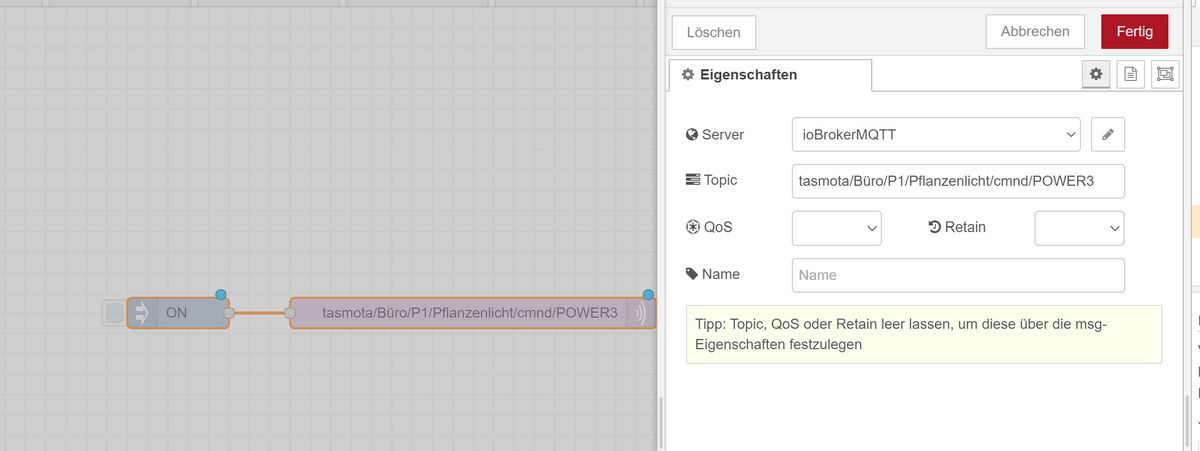The width and height of the screenshot is (1200, 451).
Task: Select the ON inject node
Action: 178,313
